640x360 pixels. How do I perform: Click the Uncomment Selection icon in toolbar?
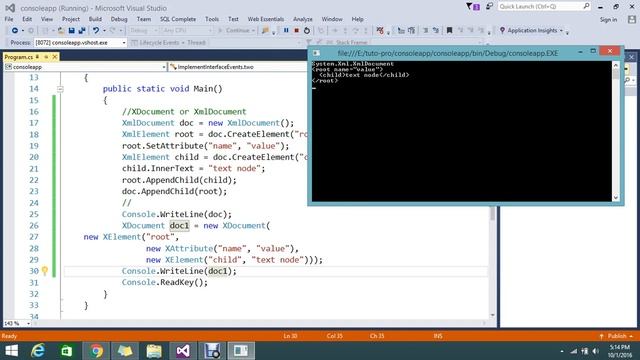point(436,31)
